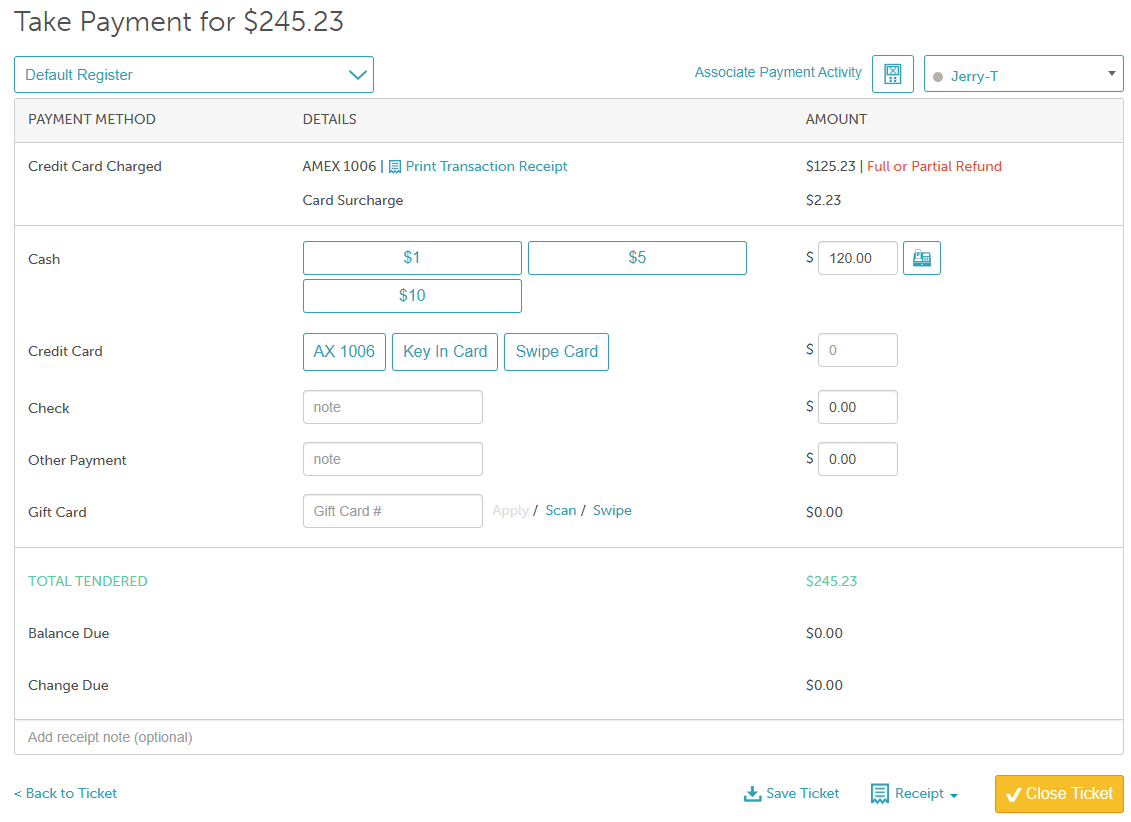Focus the Gift Card number field

pyautogui.click(x=392, y=511)
